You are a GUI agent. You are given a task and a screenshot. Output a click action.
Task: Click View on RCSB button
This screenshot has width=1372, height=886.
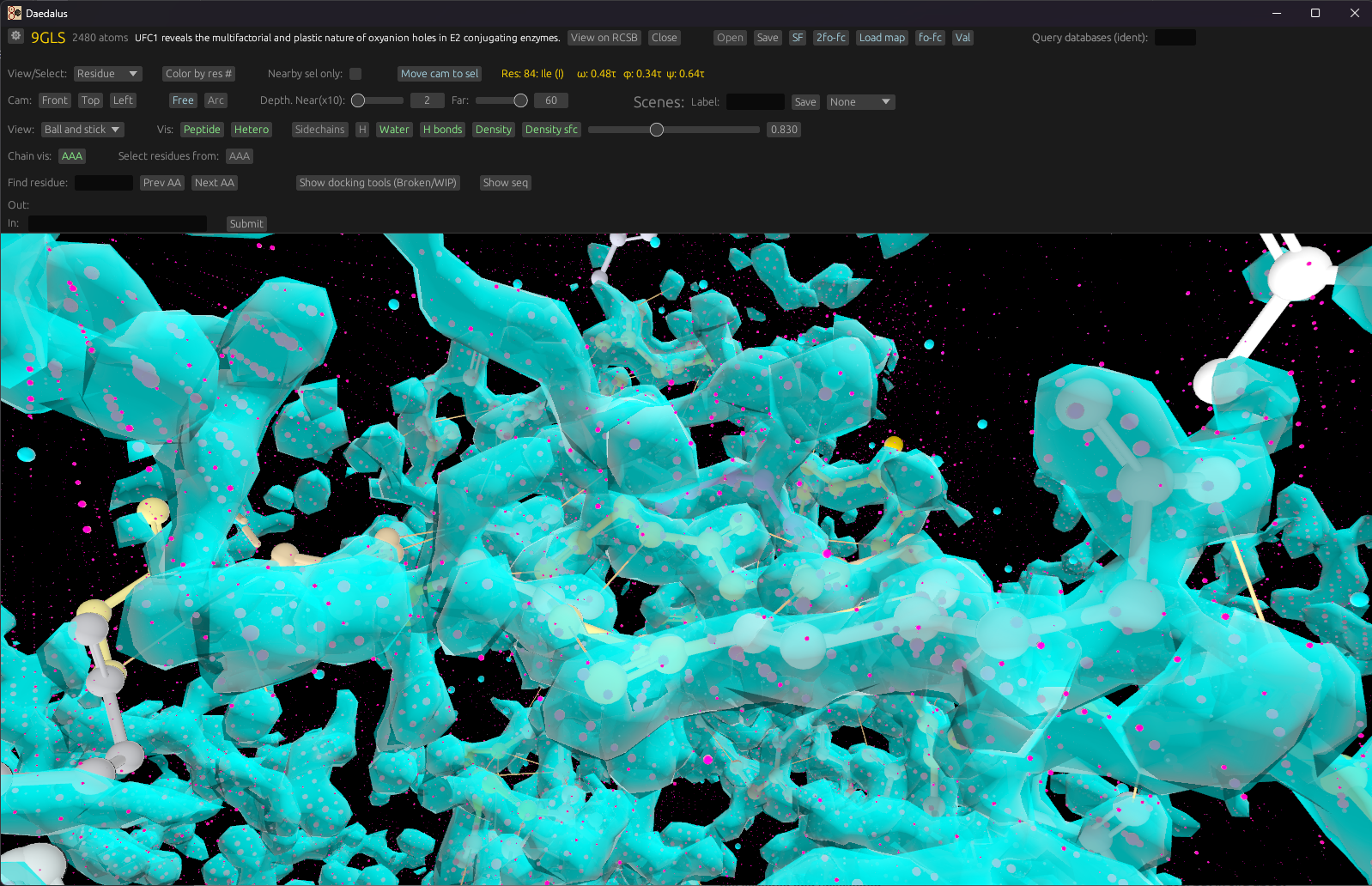[604, 38]
